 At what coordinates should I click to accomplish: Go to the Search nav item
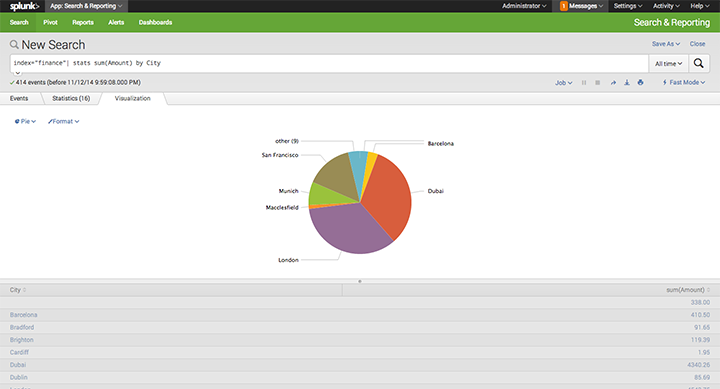click(19, 22)
